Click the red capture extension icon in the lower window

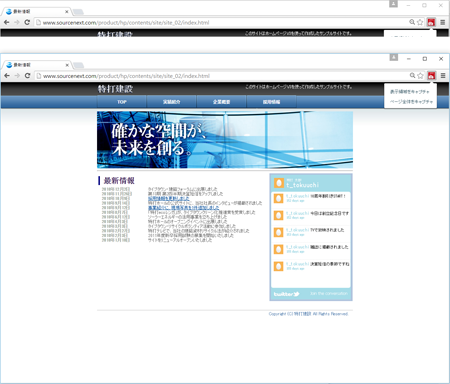click(x=431, y=76)
